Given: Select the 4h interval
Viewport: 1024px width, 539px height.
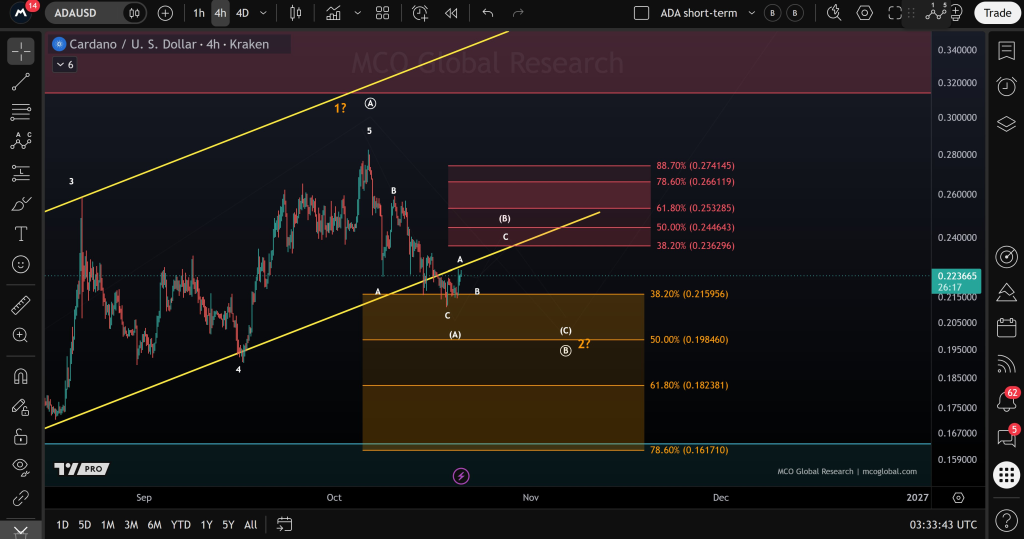Looking at the screenshot, I should pos(220,13).
